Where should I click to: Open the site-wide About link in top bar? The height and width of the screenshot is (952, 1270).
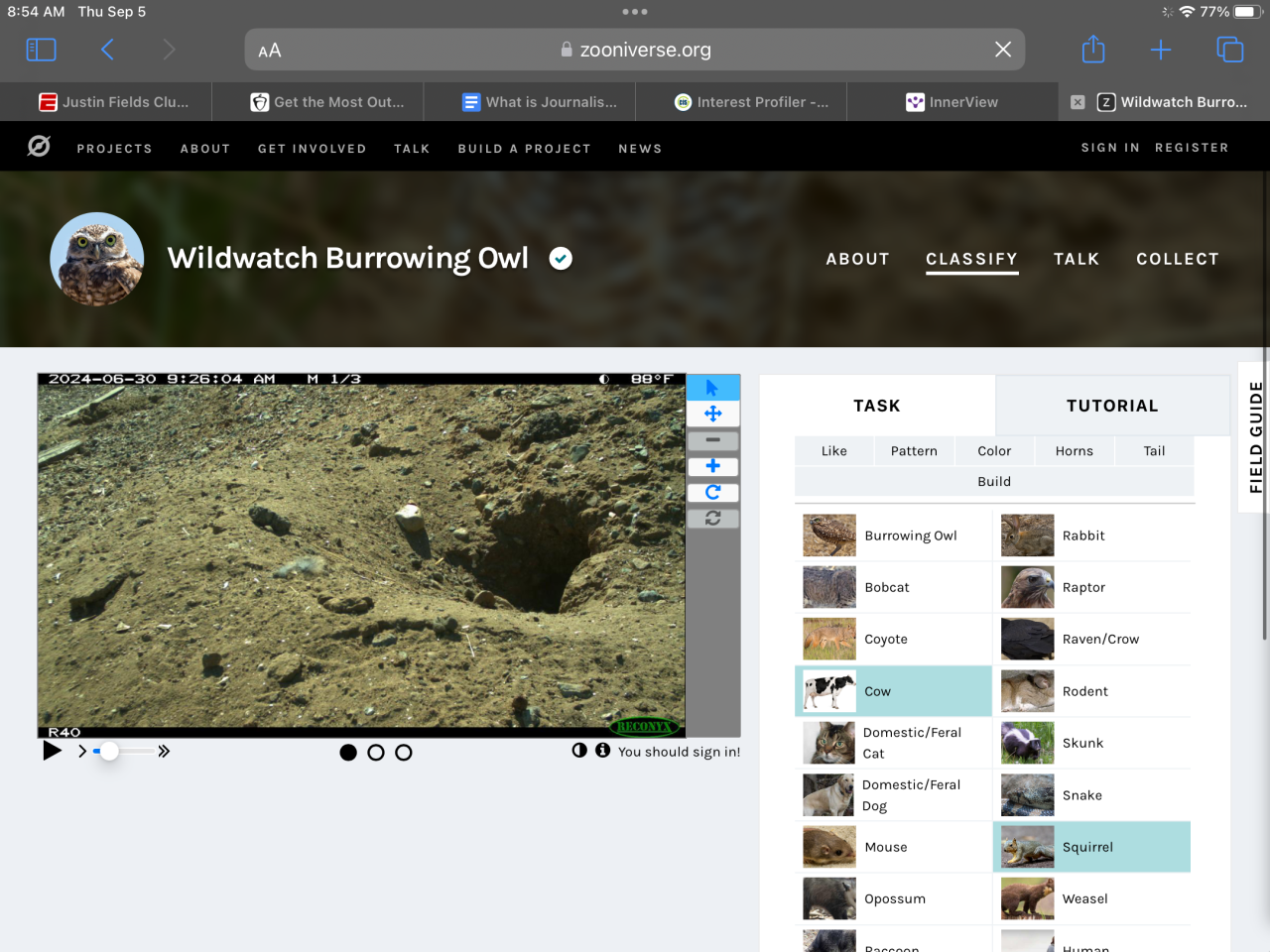point(205,149)
